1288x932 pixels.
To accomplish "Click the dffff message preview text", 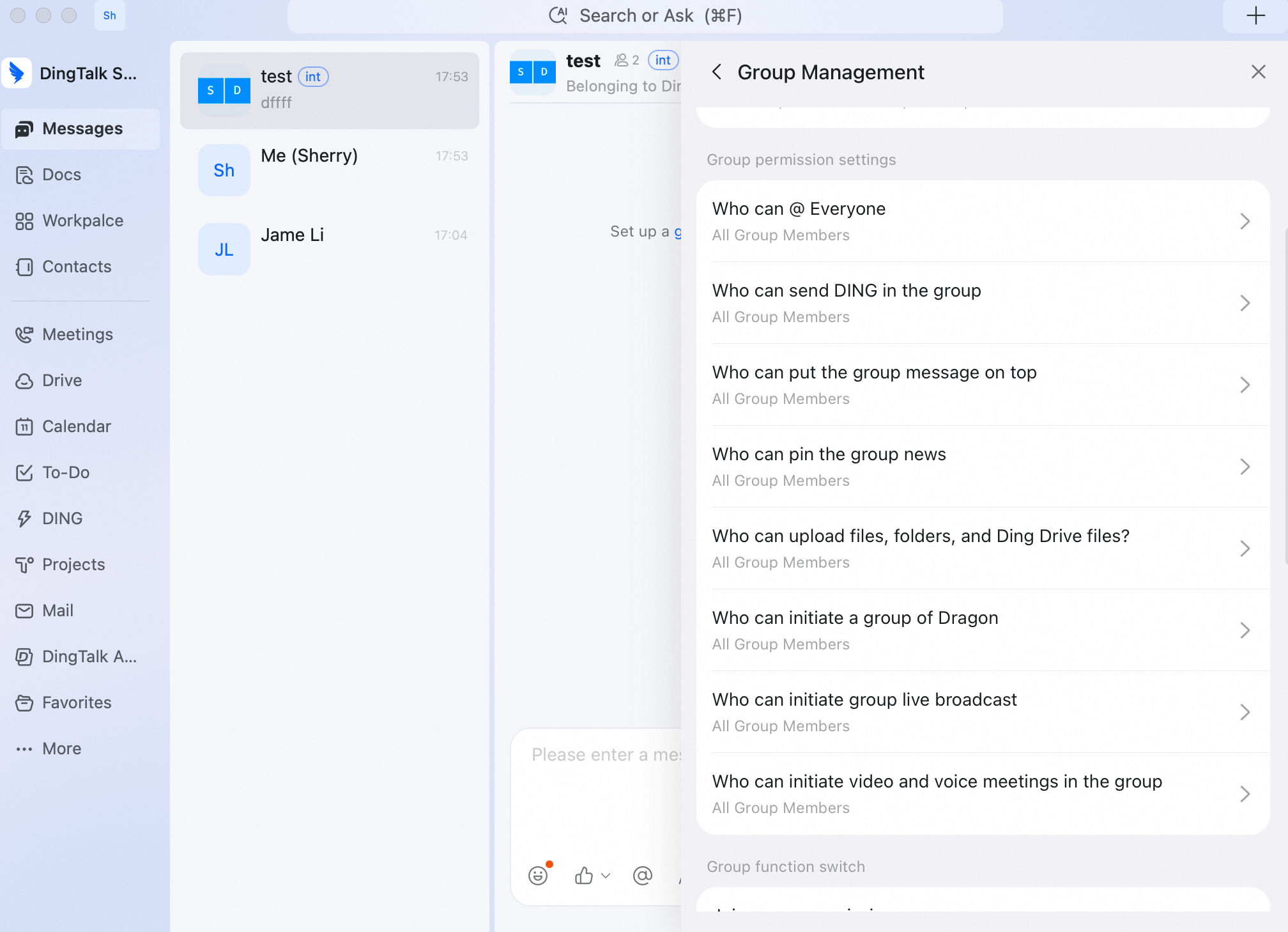I will pos(276,102).
